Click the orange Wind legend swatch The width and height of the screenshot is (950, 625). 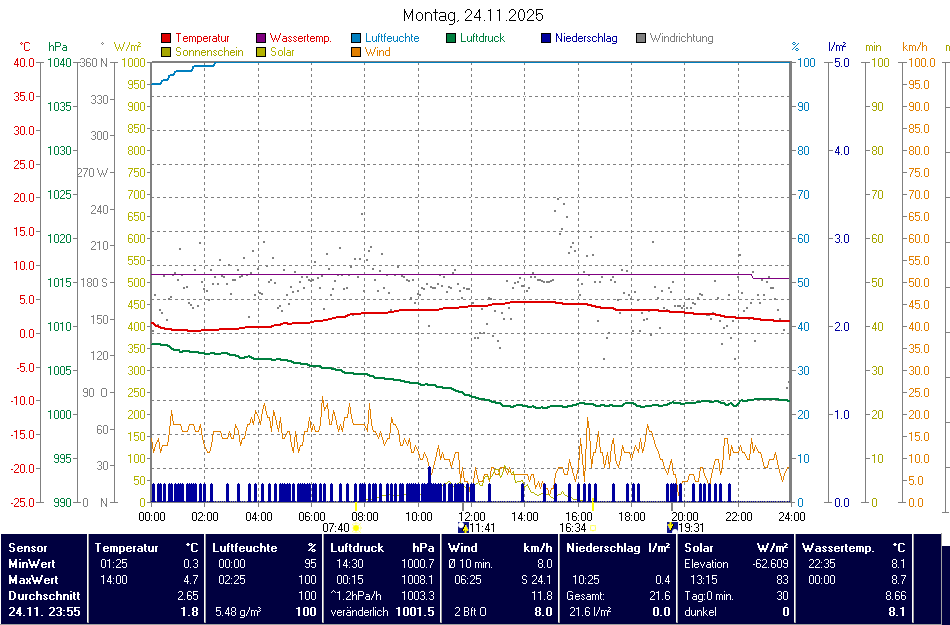point(356,52)
